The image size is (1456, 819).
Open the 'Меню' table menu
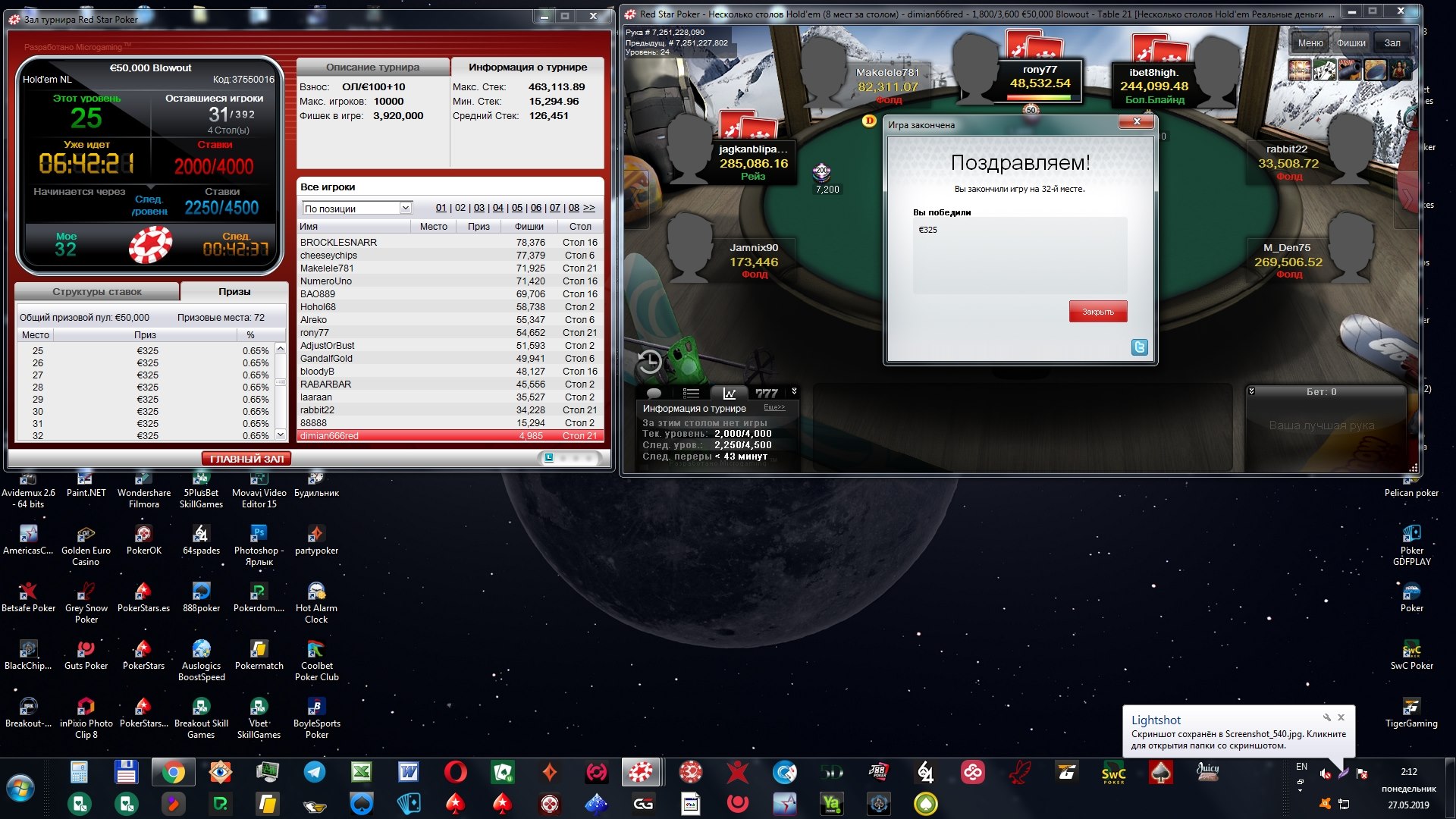coord(1310,43)
